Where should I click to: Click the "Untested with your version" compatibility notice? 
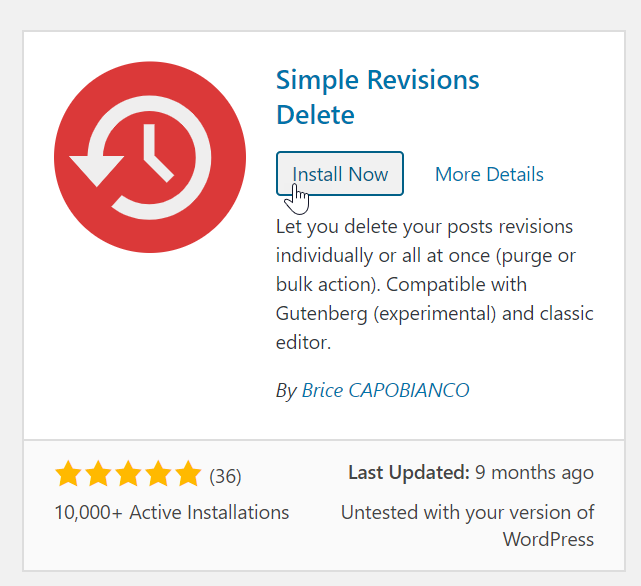tap(467, 513)
